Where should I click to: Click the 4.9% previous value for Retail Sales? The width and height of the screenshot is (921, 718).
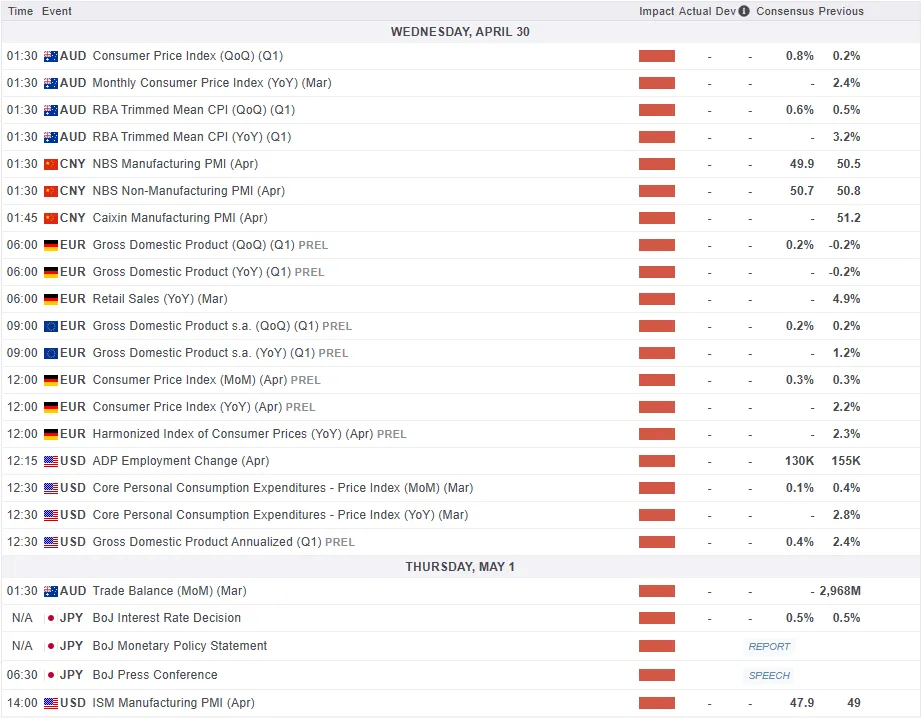click(x=846, y=299)
